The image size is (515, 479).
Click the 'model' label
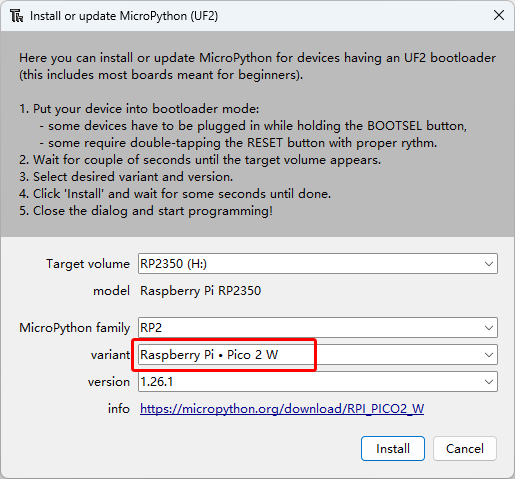pos(111,291)
